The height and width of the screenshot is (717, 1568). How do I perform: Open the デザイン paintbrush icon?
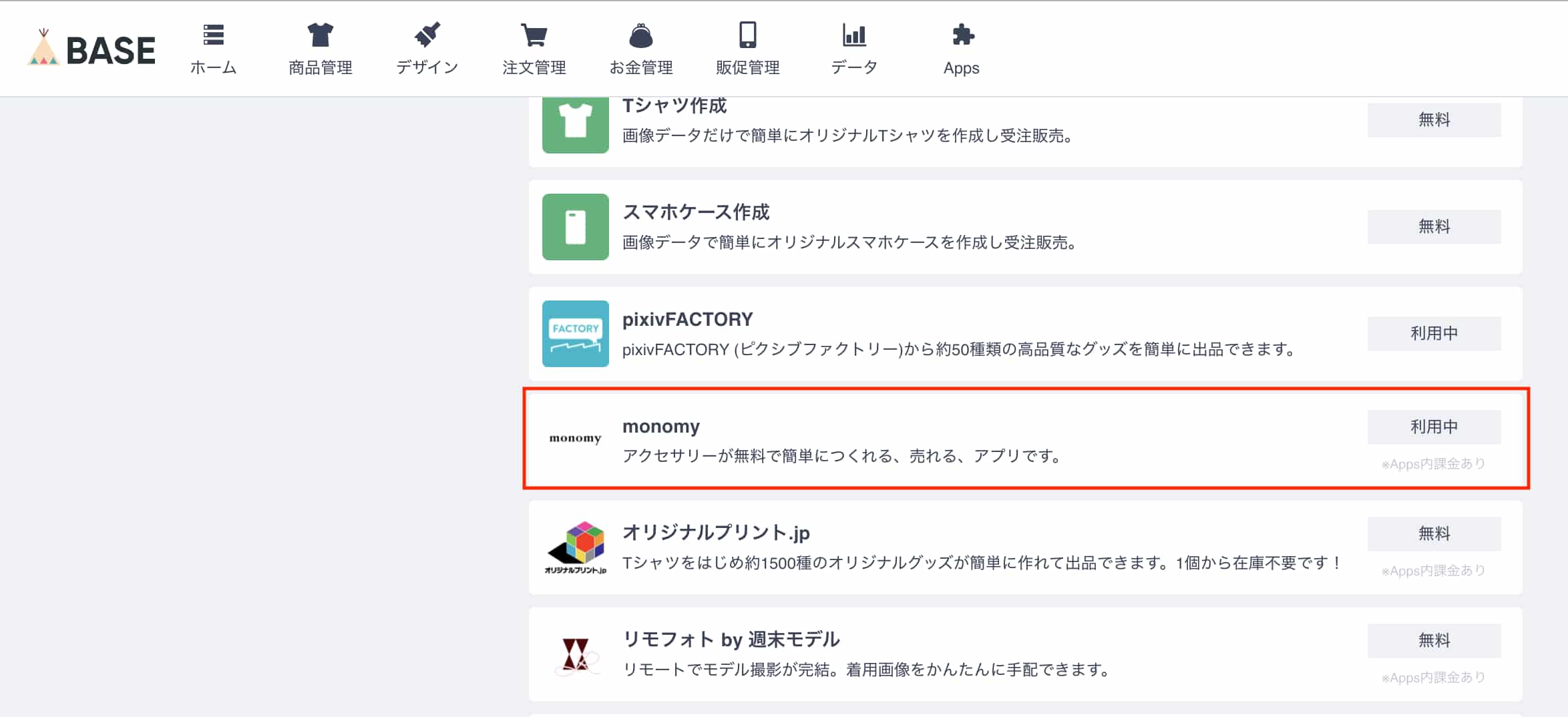click(427, 34)
